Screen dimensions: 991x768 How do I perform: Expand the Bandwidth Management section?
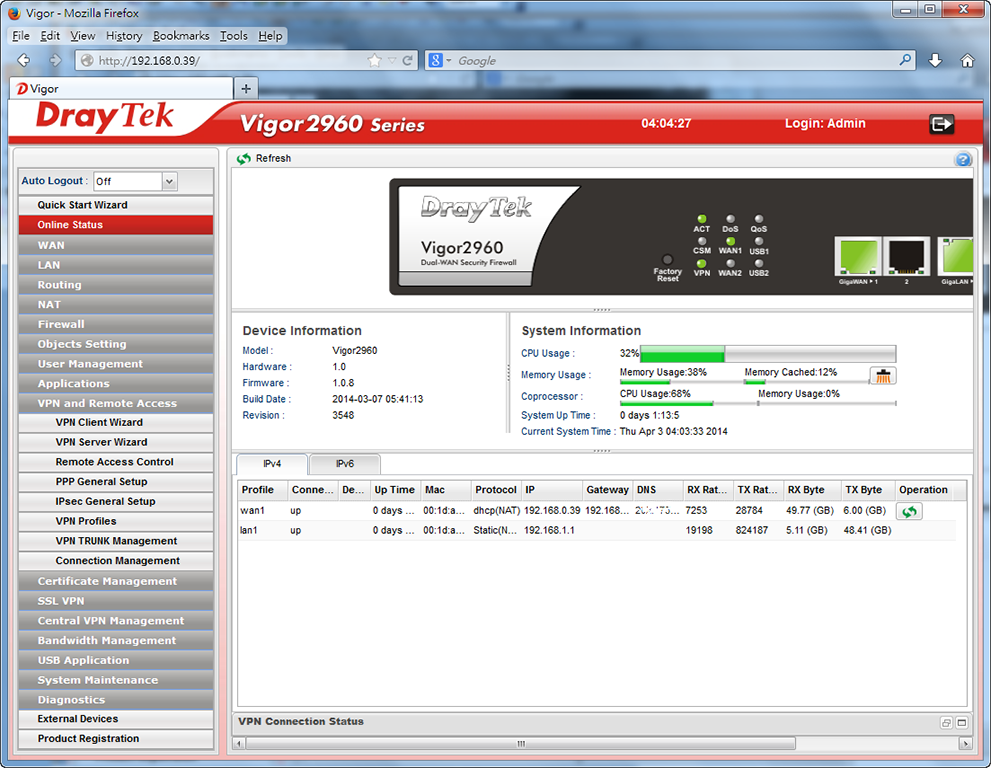[116, 640]
